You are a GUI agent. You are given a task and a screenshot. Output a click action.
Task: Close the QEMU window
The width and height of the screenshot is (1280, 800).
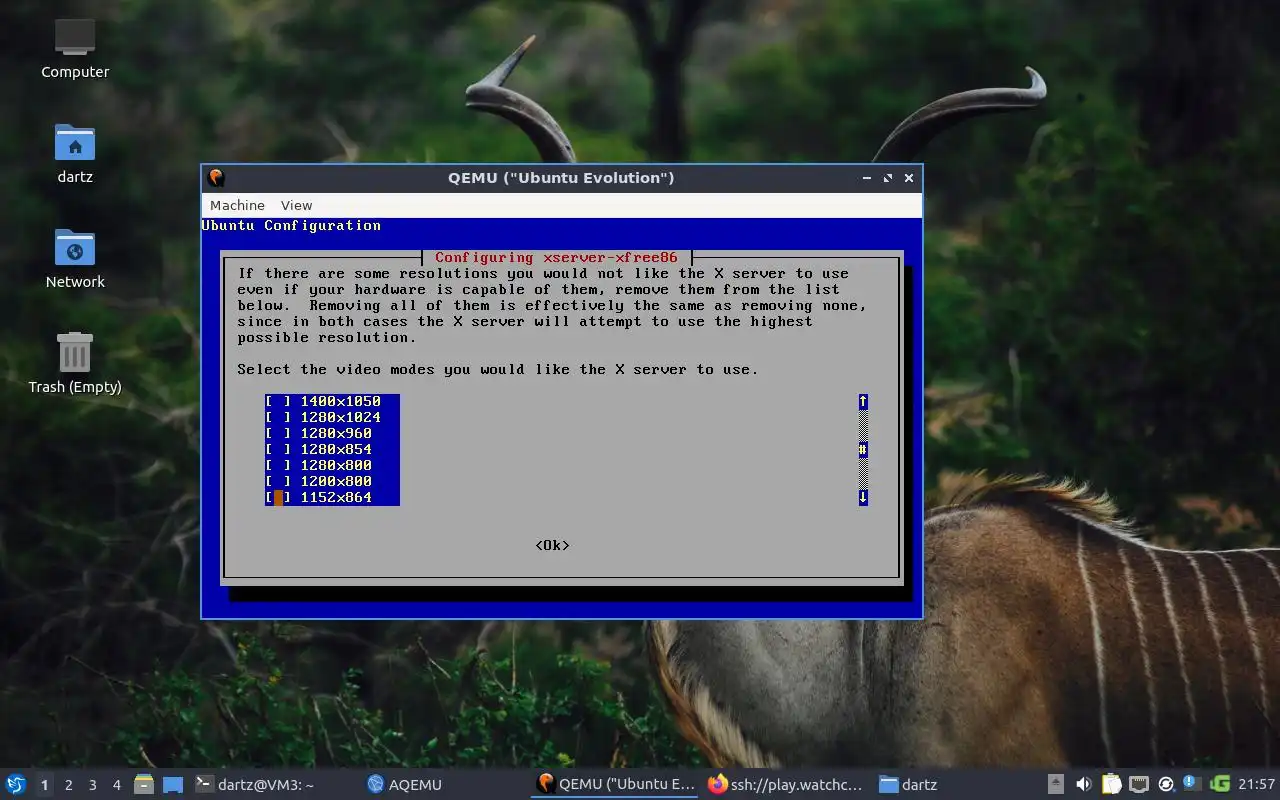click(x=909, y=178)
